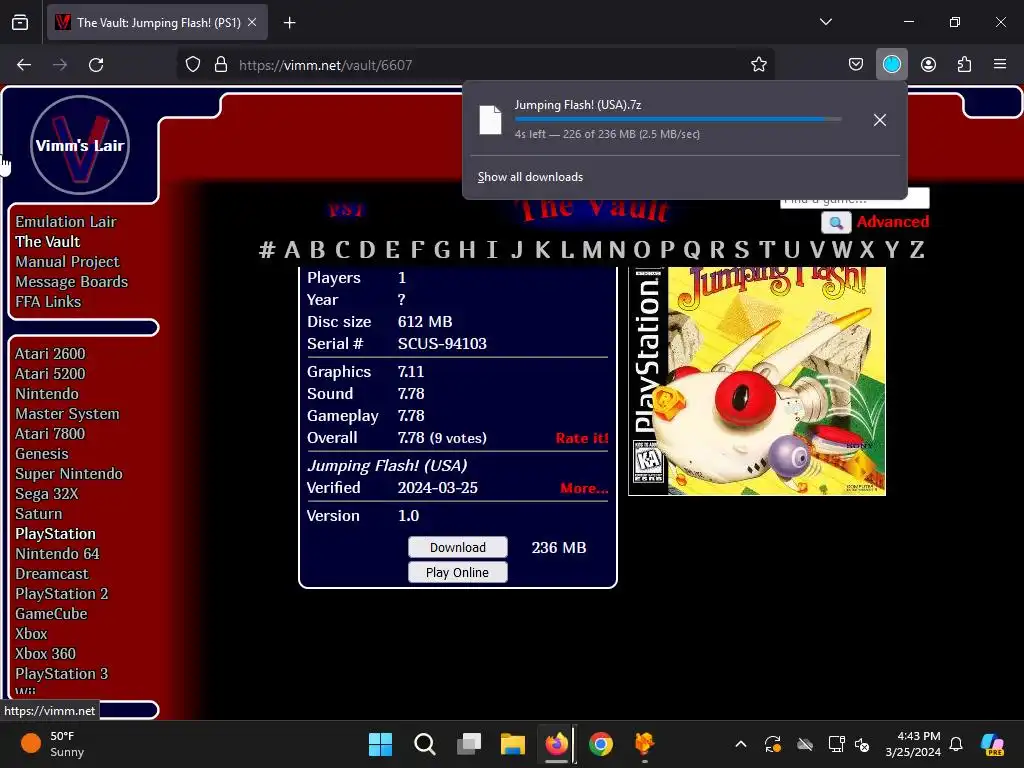Expand the list all tabs chevron
Viewport: 1024px width, 768px height.
[825, 22]
